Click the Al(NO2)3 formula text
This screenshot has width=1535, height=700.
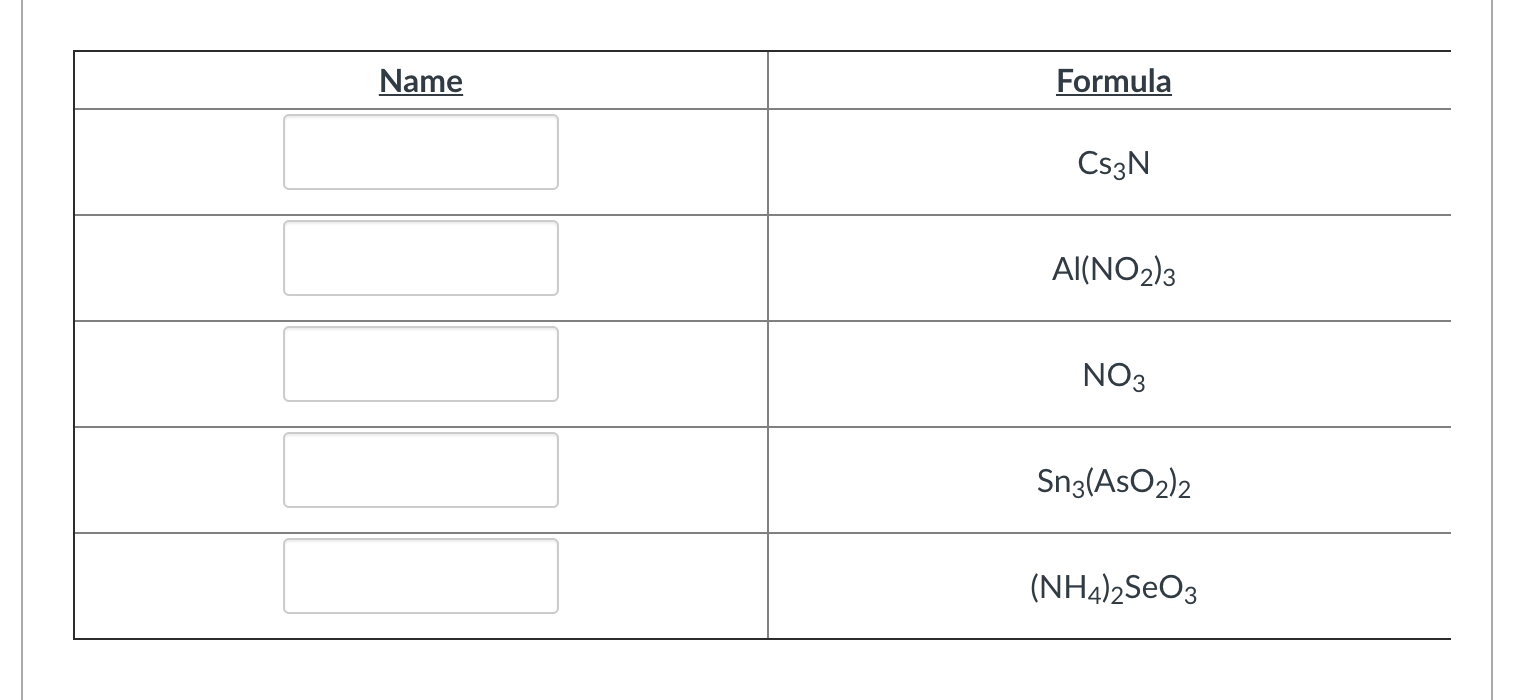coord(1113,270)
